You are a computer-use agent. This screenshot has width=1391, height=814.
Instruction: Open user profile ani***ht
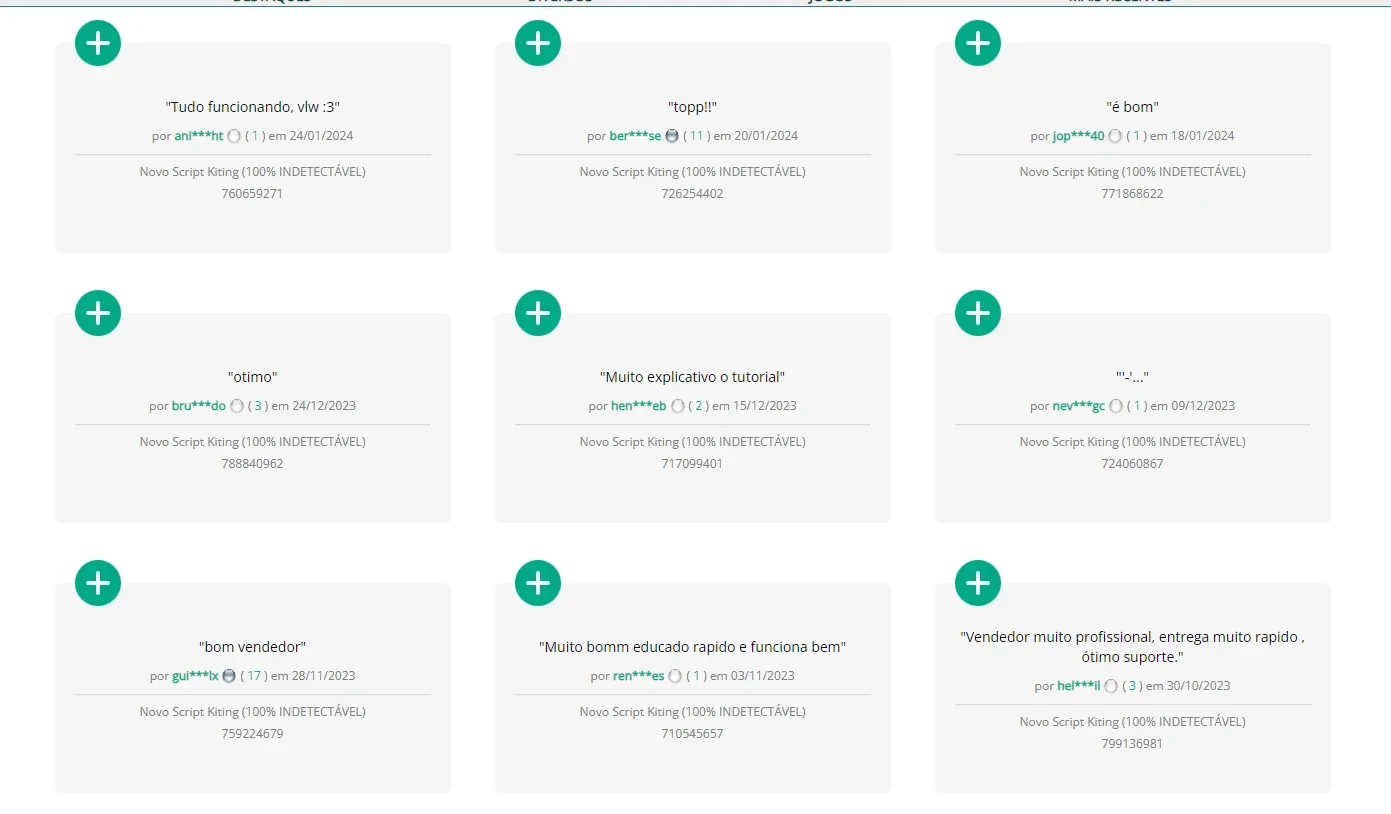(x=199, y=136)
